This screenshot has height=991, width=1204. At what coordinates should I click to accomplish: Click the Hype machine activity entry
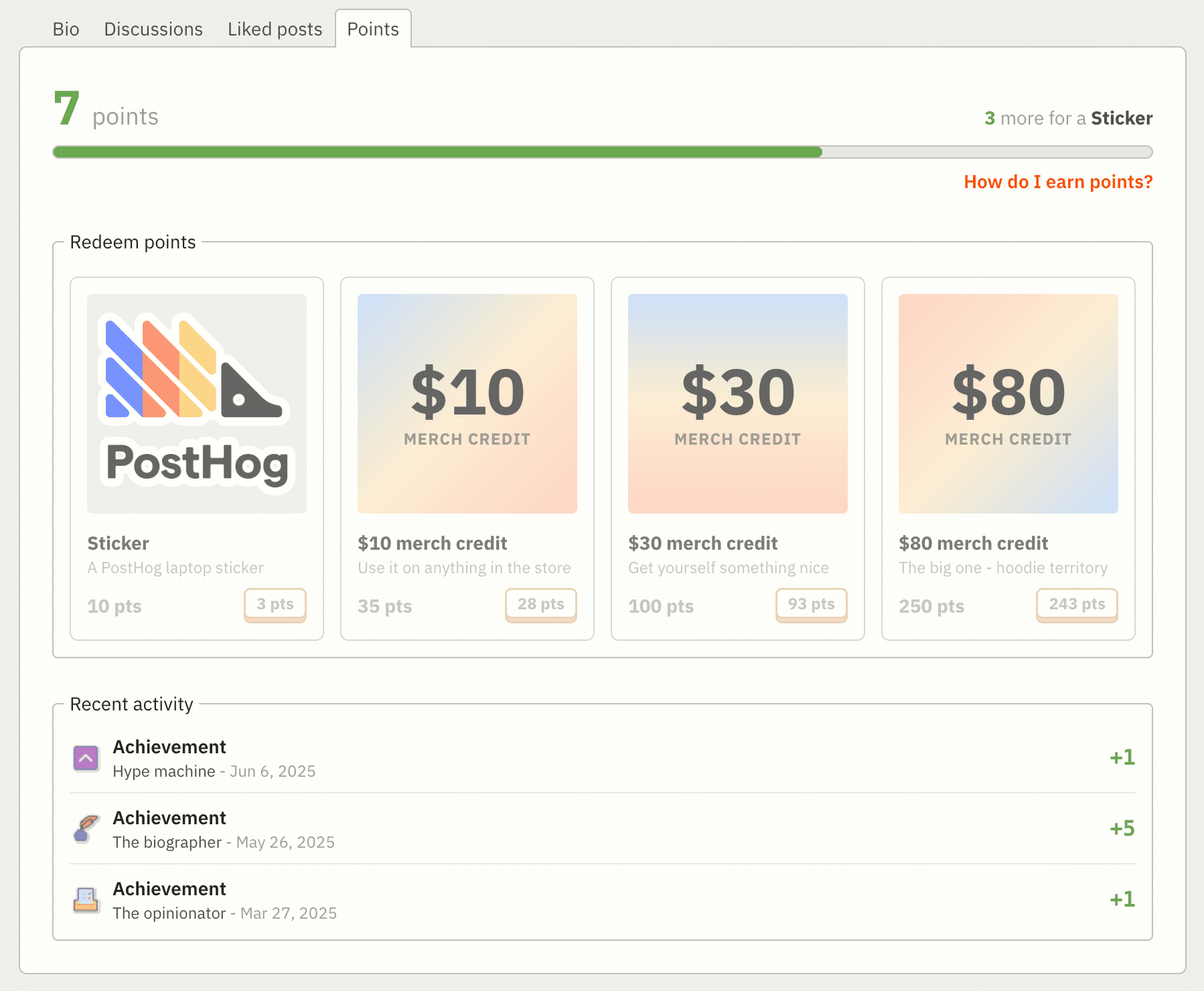(x=214, y=758)
